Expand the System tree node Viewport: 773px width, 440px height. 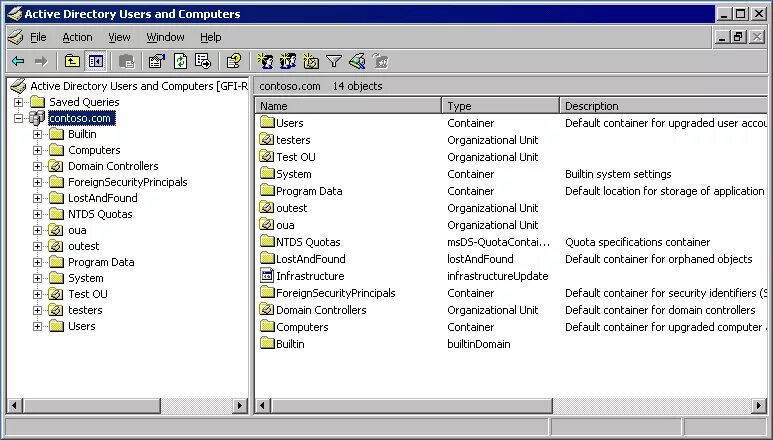(x=37, y=278)
